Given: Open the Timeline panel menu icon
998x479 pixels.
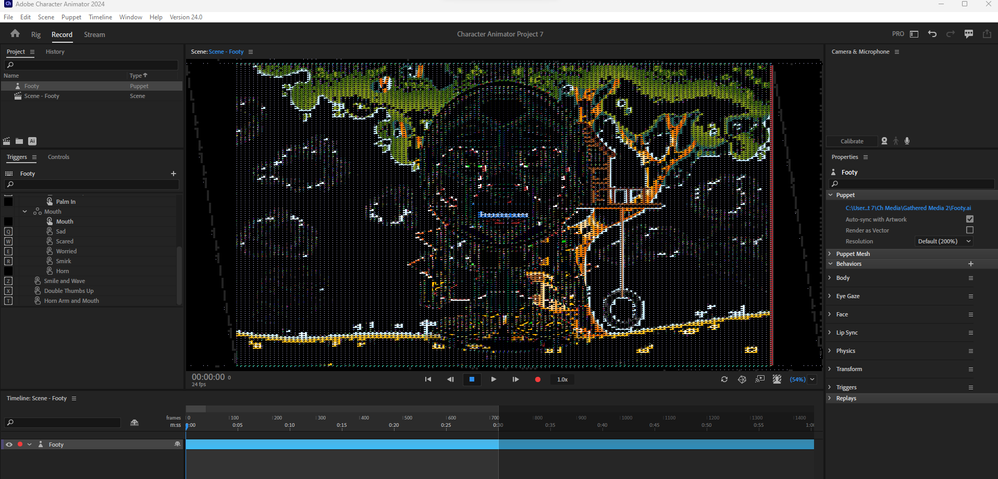Looking at the screenshot, I should (x=74, y=398).
